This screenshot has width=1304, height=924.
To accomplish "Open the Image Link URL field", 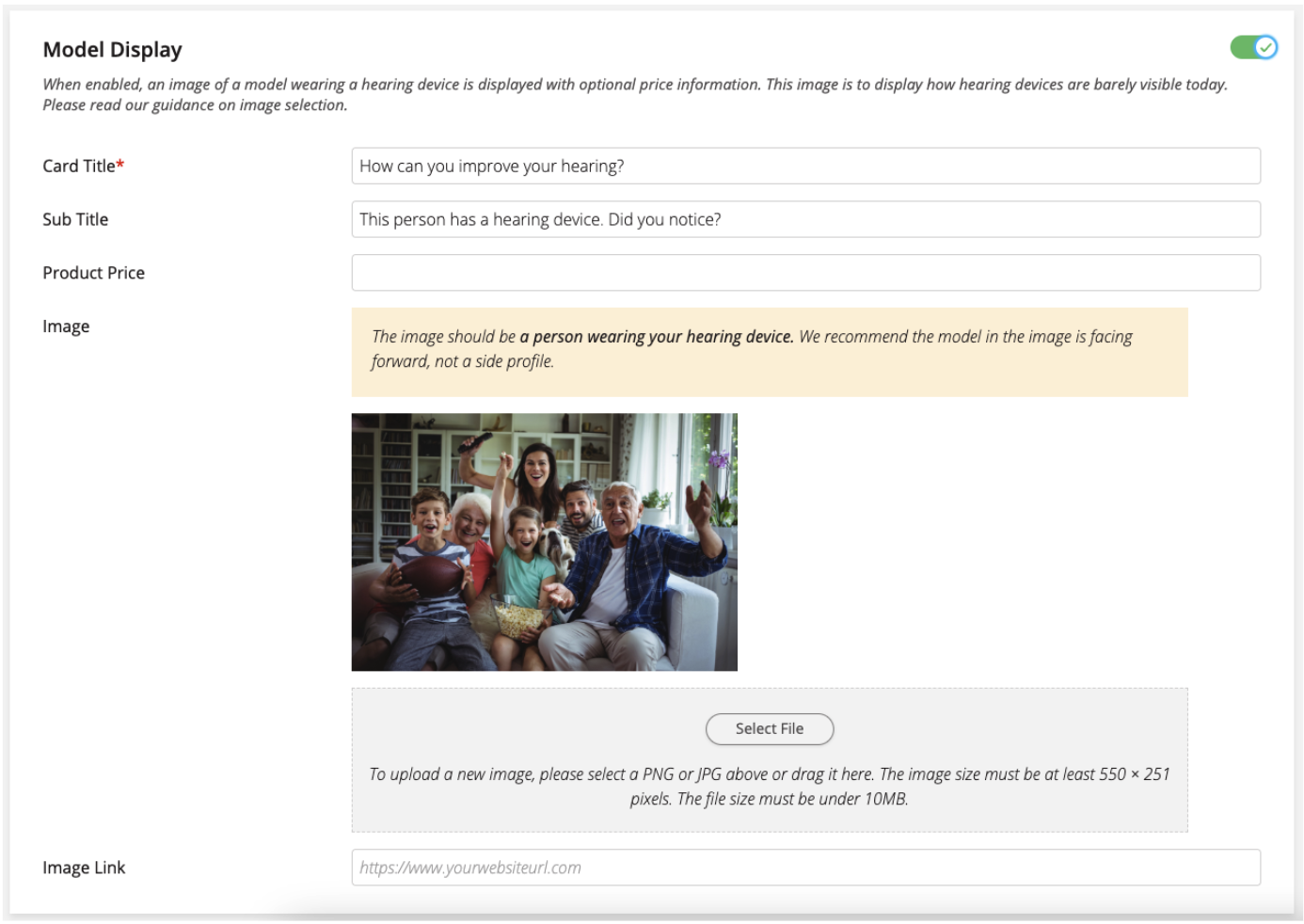I will [x=805, y=868].
